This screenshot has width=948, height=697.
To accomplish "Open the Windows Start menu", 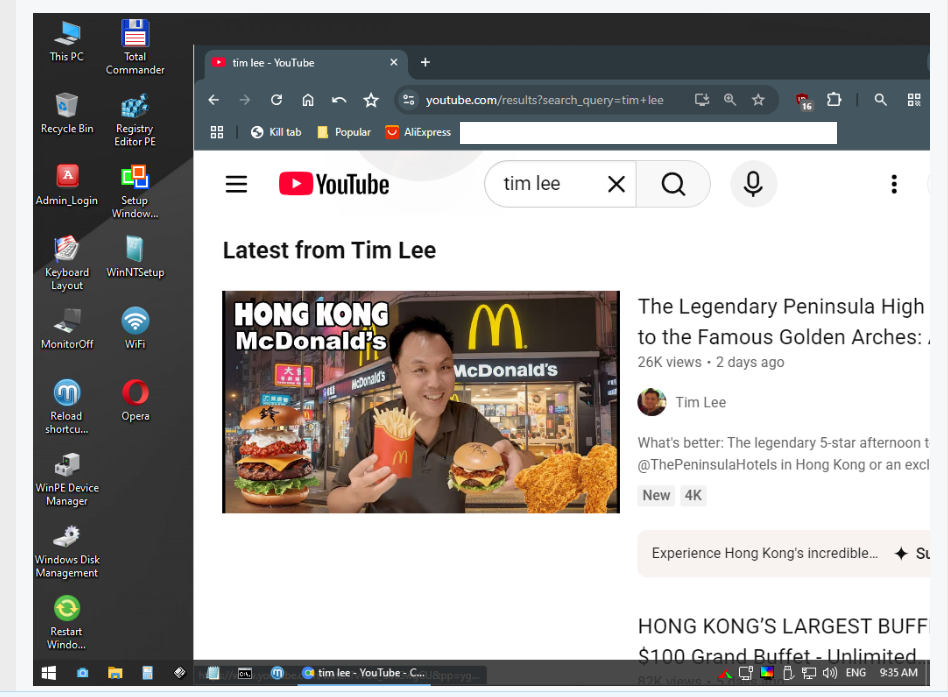I will [x=49, y=673].
